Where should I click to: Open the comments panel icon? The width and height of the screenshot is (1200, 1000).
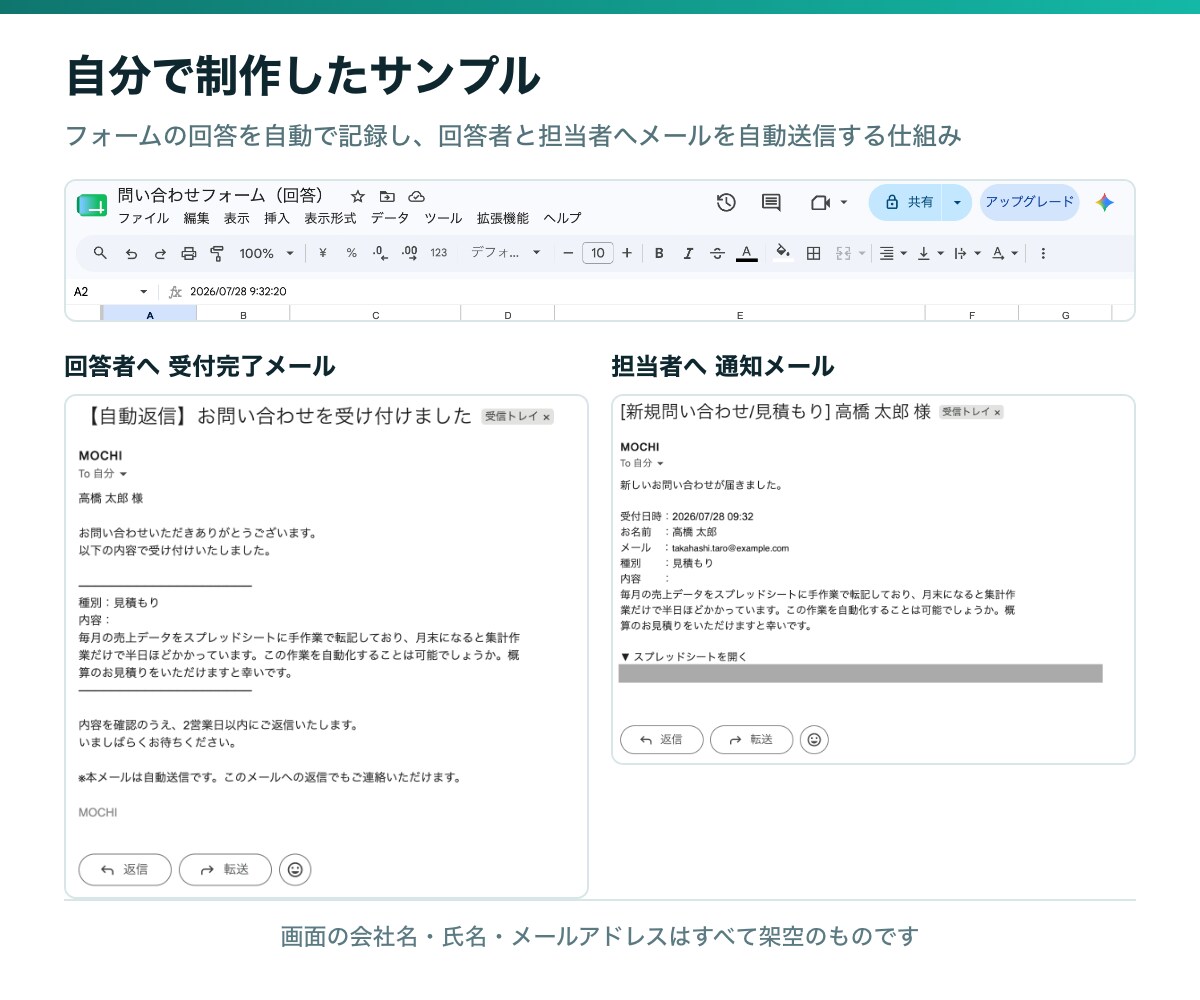click(x=771, y=203)
